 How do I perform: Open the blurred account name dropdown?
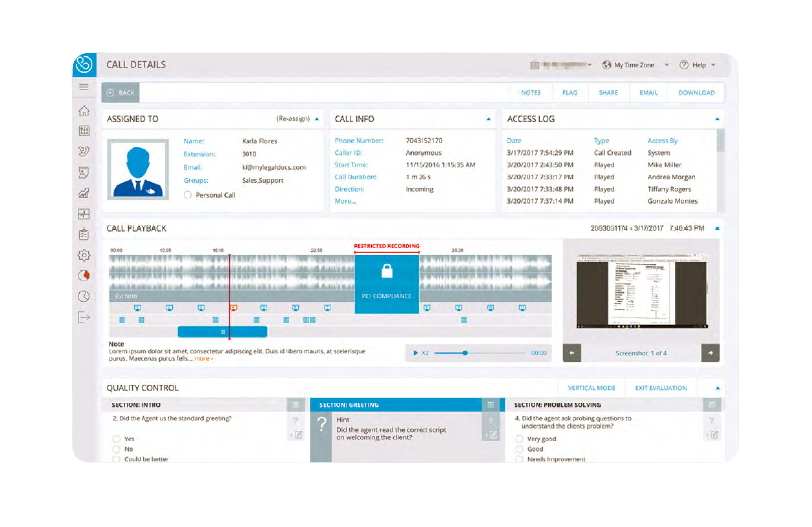pos(561,65)
